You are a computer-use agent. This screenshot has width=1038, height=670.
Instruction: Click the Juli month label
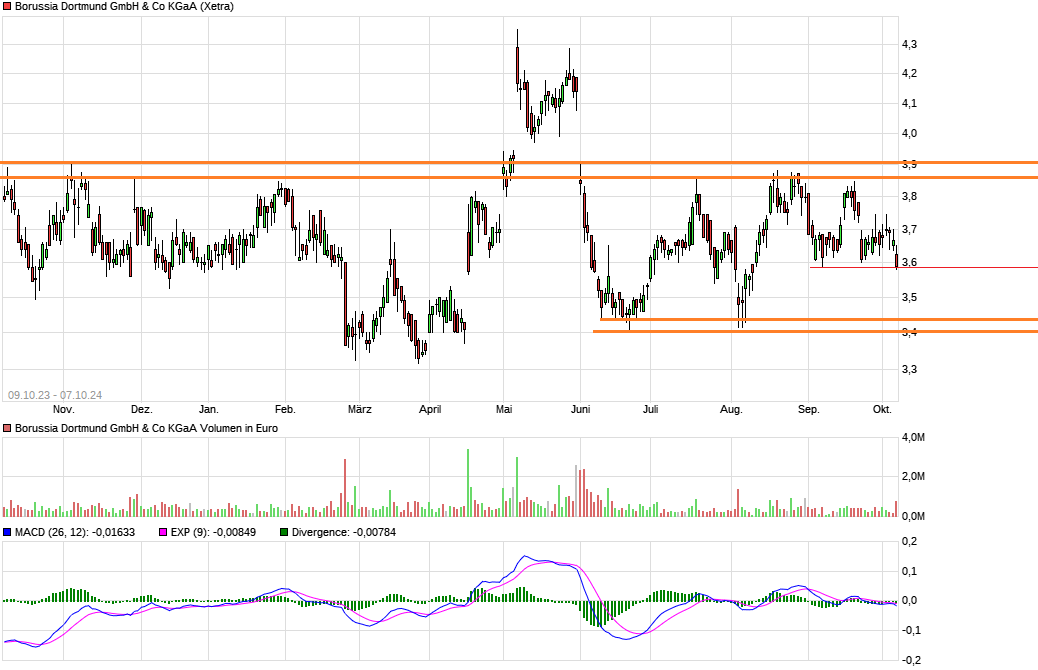point(651,410)
